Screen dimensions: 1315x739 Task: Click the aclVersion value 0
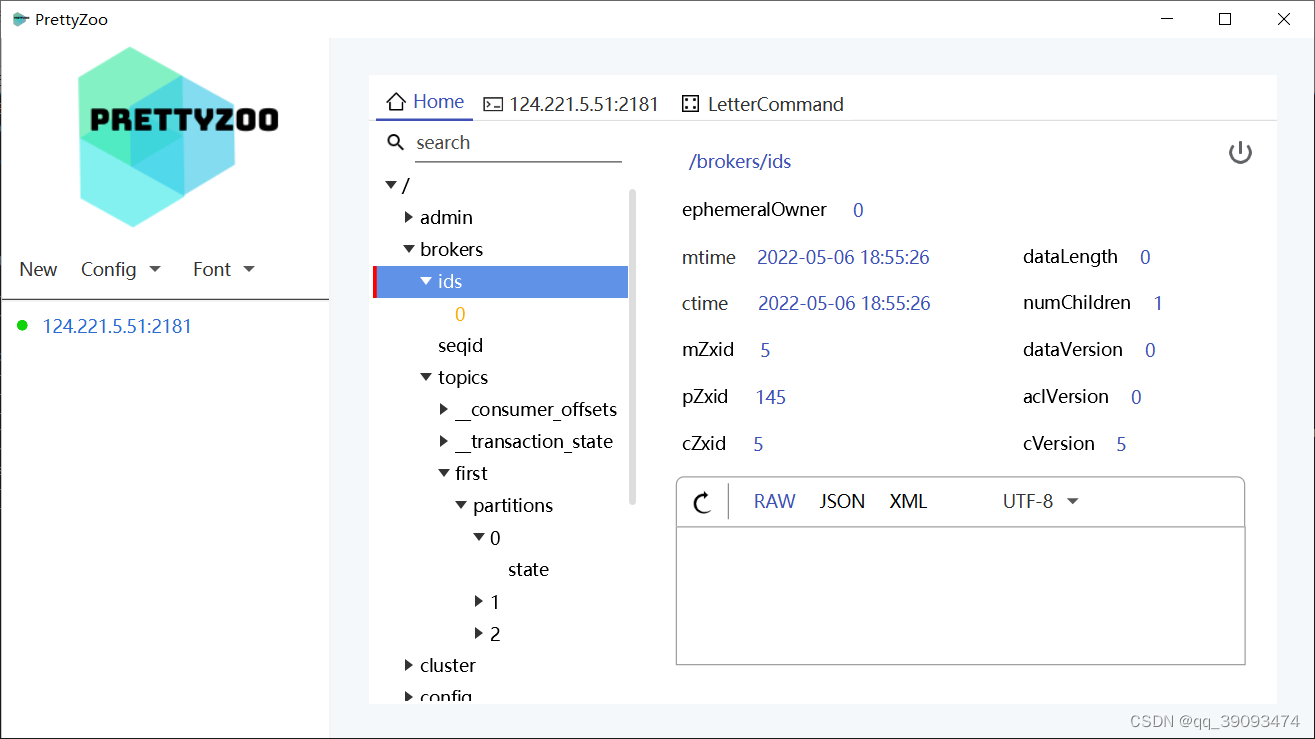tap(1136, 397)
